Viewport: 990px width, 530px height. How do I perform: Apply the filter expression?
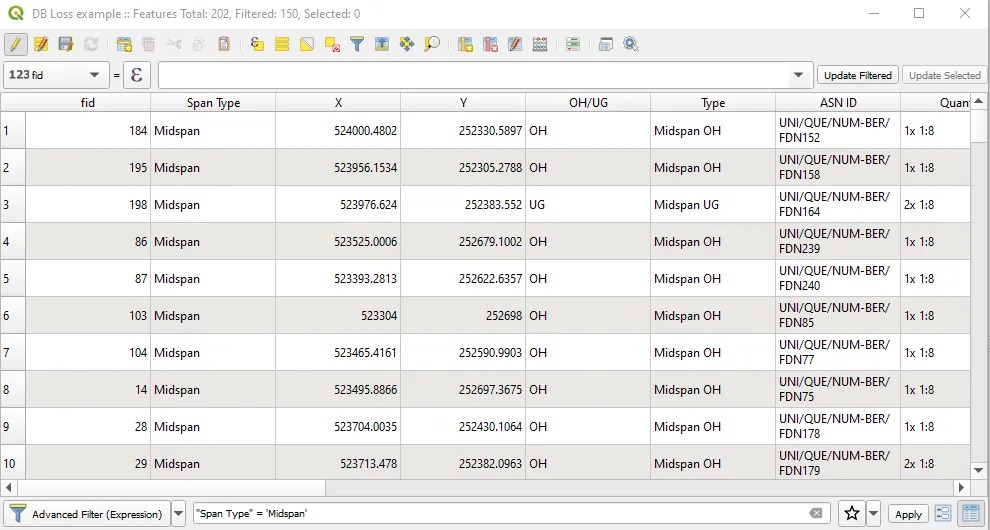click(x=909, y=514)
